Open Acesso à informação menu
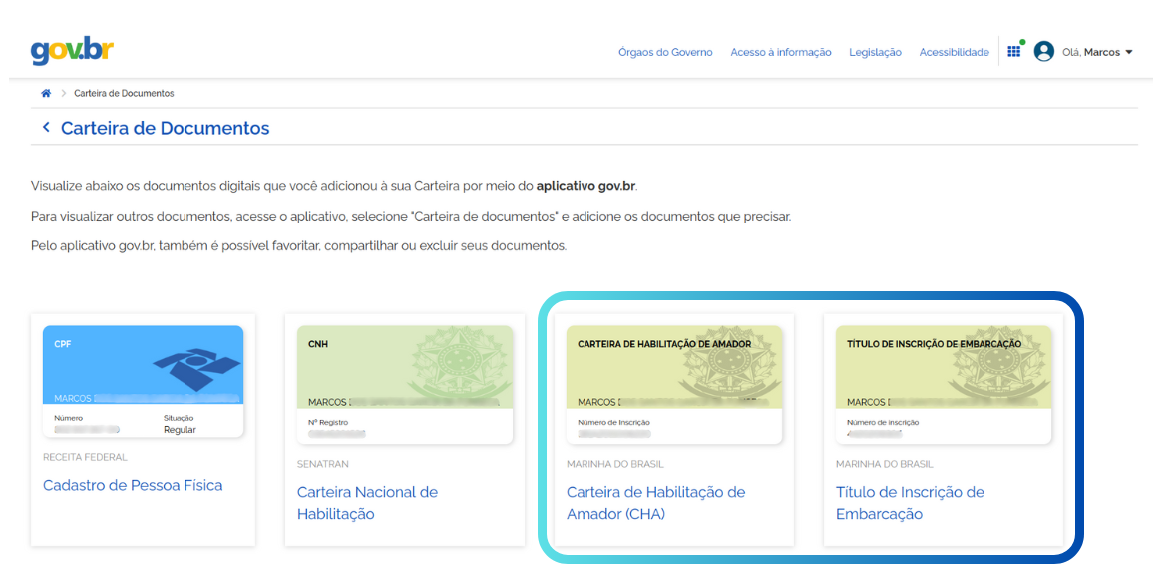 coord(781,52)
